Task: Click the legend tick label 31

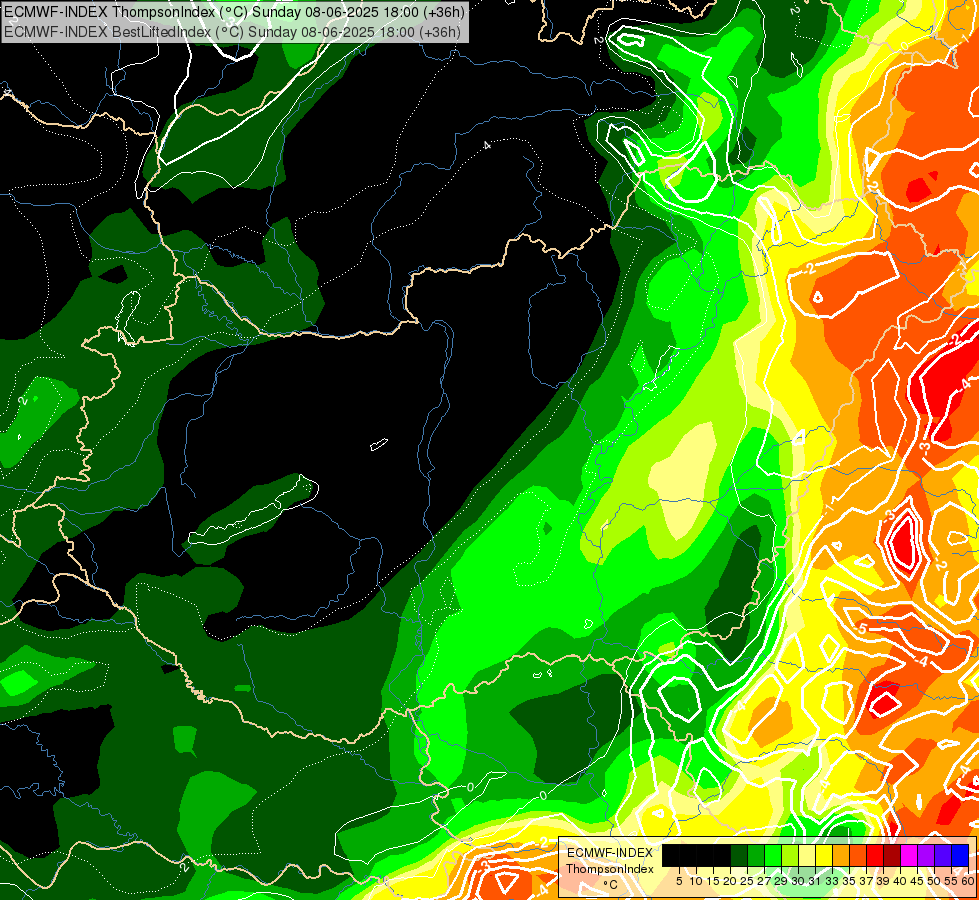Action: coord(815,881)
